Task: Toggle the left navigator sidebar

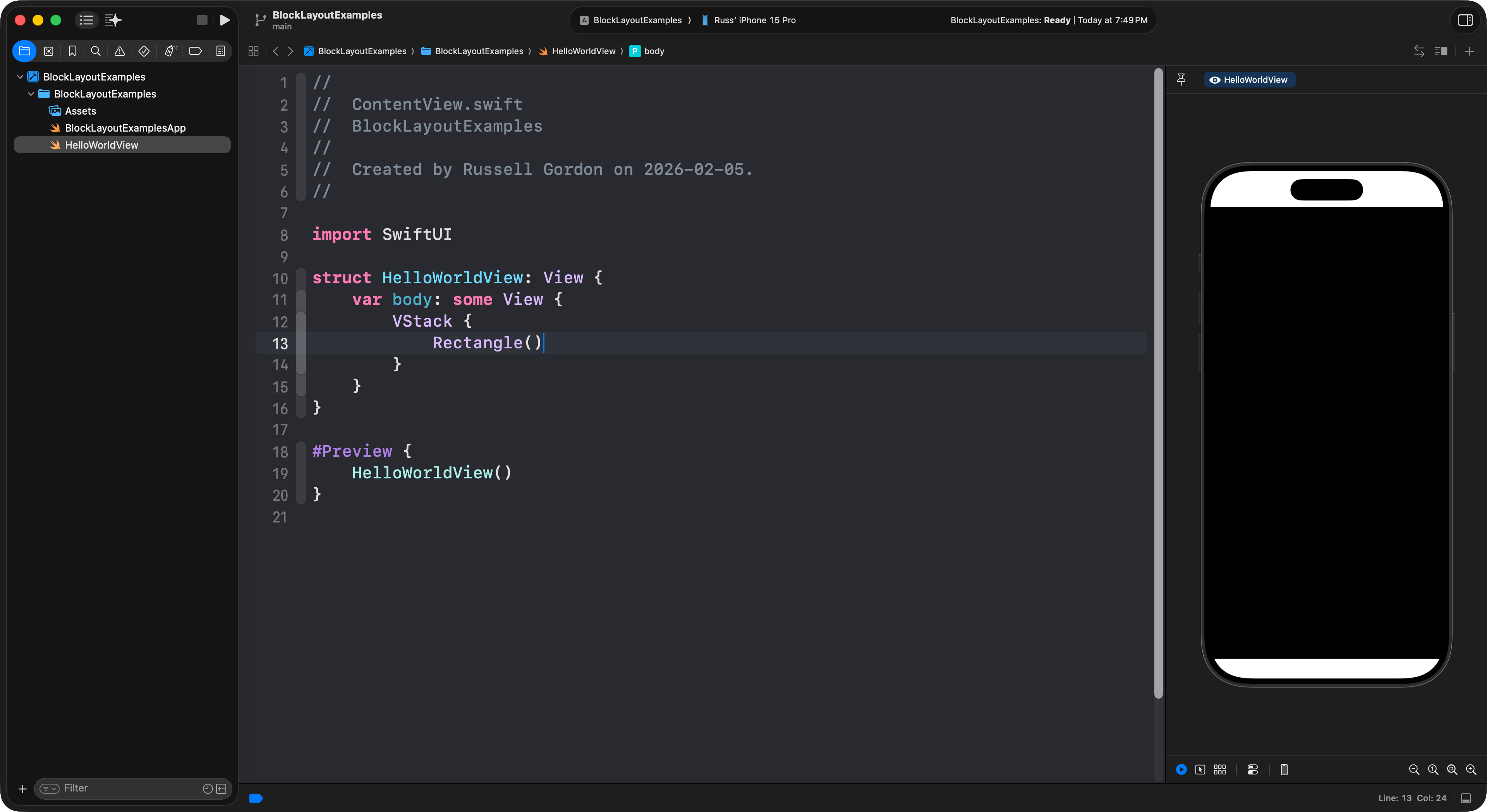Action: [x=87, y=20]
